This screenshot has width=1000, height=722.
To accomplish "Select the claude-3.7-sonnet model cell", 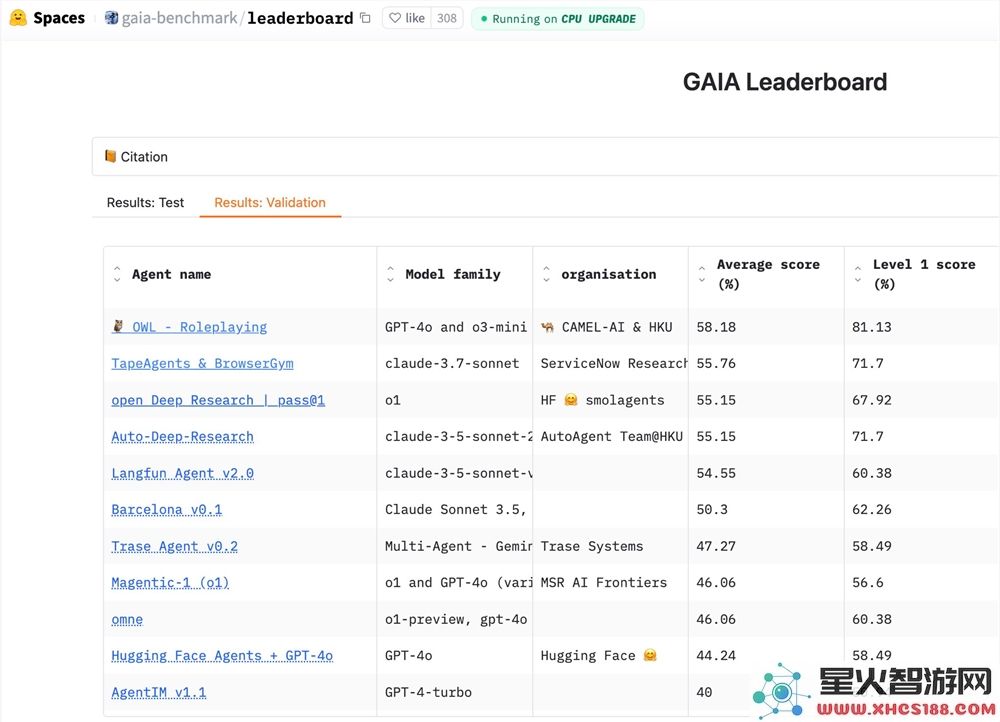I will [x=455, y=363].
